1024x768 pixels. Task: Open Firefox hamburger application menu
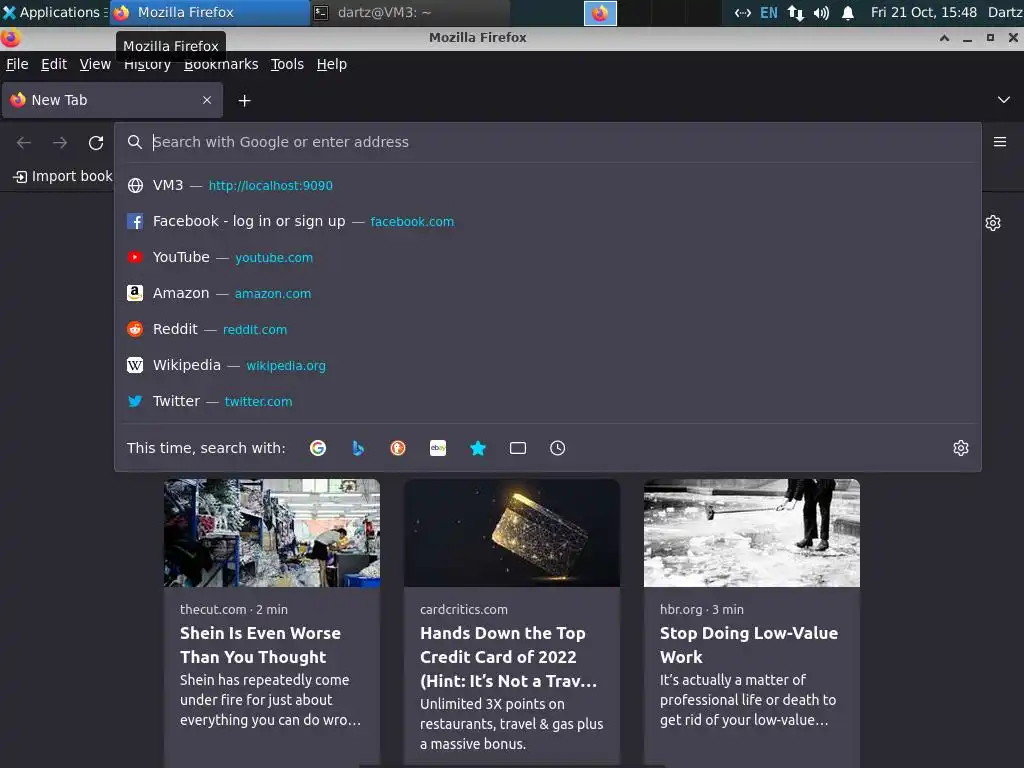(x=1000, y=142)
